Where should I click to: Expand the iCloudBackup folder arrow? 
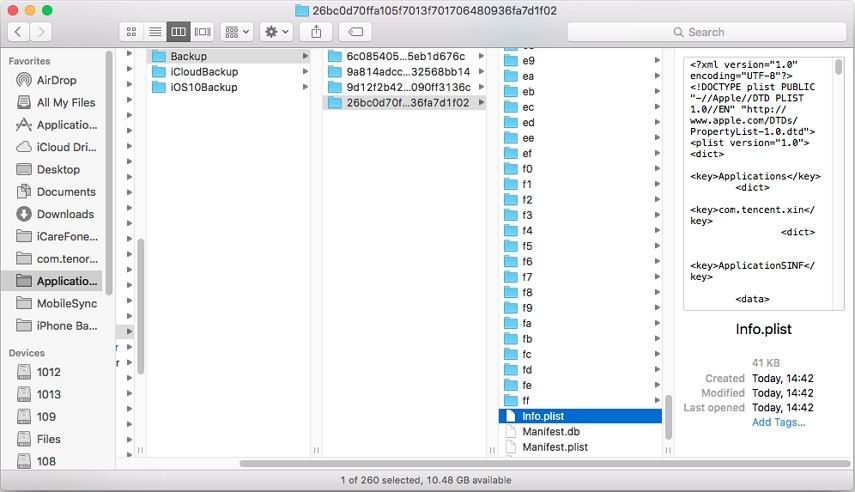coord(305,72)
